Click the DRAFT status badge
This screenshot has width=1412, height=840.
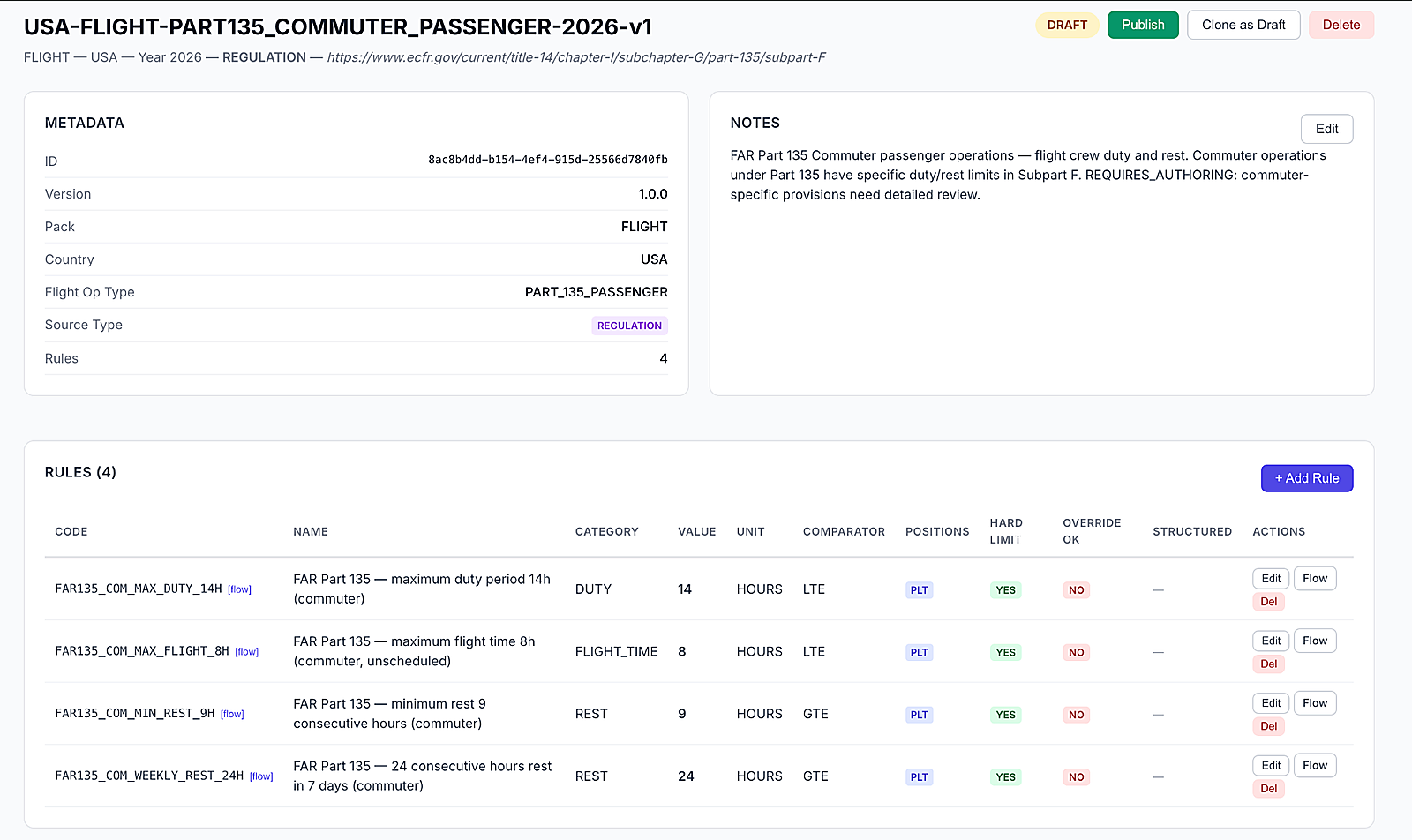1067,25
